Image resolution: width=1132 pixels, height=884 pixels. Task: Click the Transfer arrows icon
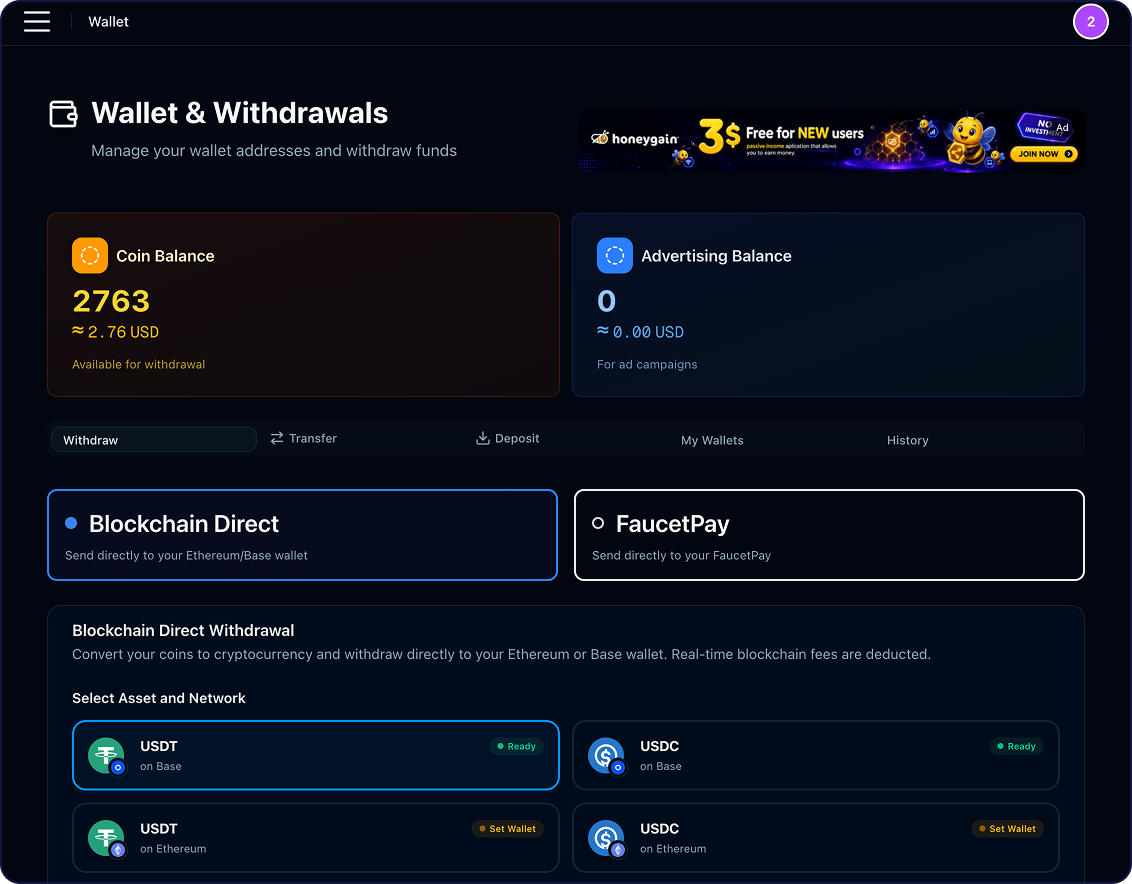pyautogui.click(x=277, y=438)
